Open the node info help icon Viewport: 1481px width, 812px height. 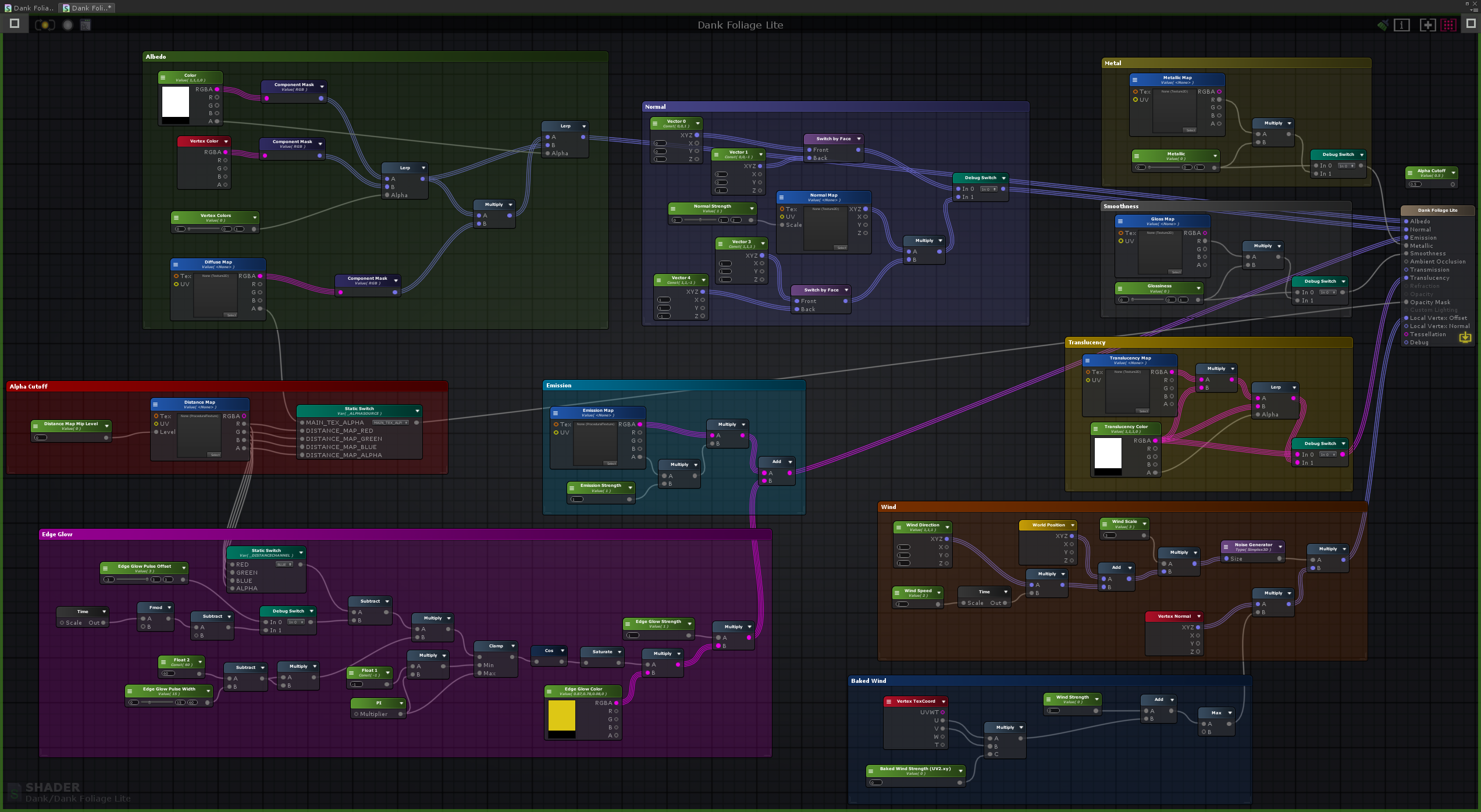(x=1402, y=25)
